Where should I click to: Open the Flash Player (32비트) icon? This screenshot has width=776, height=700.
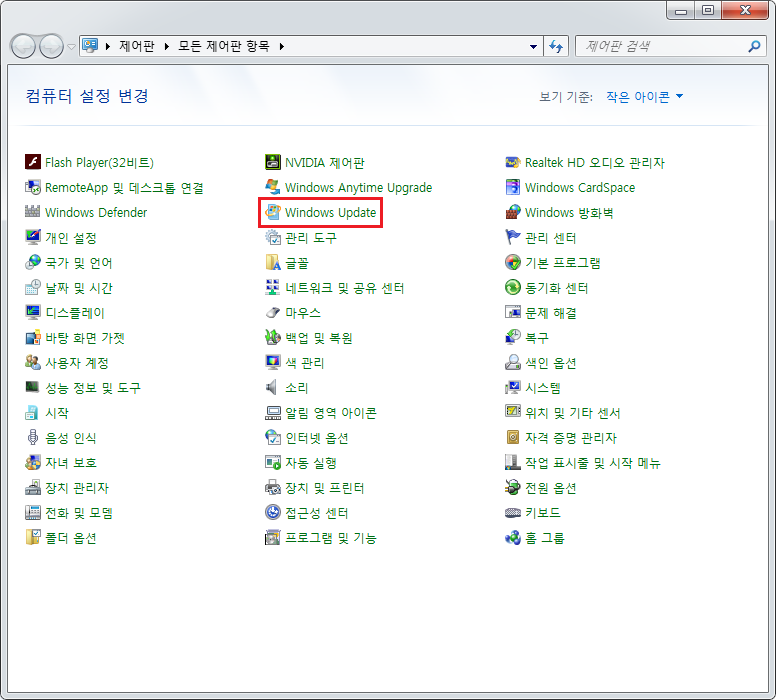tap(33, 162)
